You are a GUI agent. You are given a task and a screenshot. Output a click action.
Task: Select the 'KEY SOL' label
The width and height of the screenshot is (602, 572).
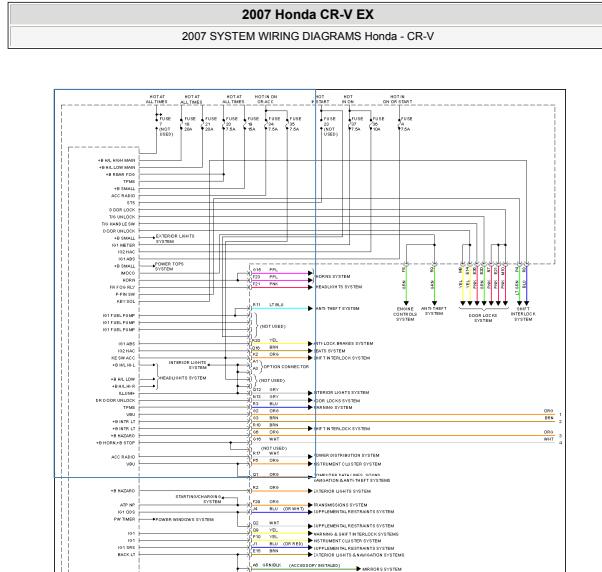[x=126, y=301]
